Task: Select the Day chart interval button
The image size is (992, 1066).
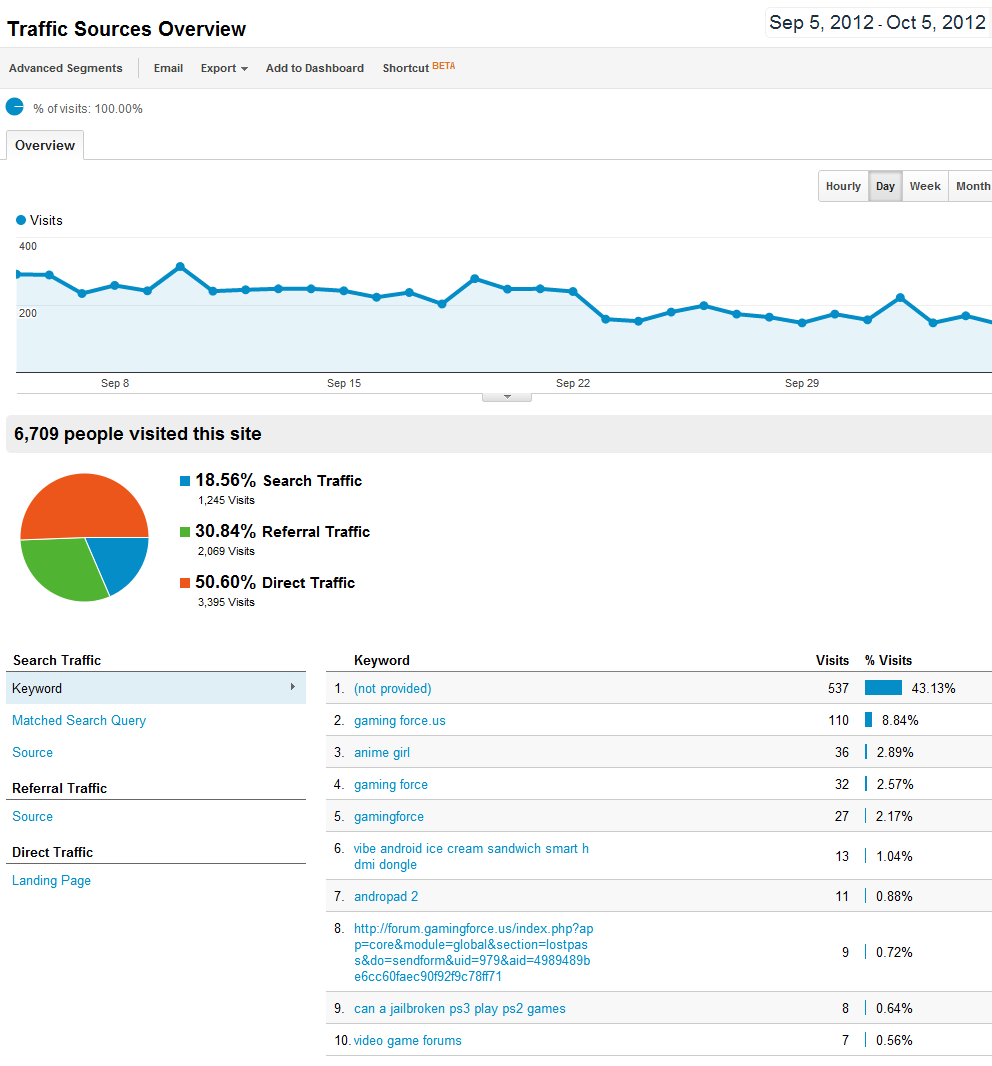Action: (x=885, y=186)
